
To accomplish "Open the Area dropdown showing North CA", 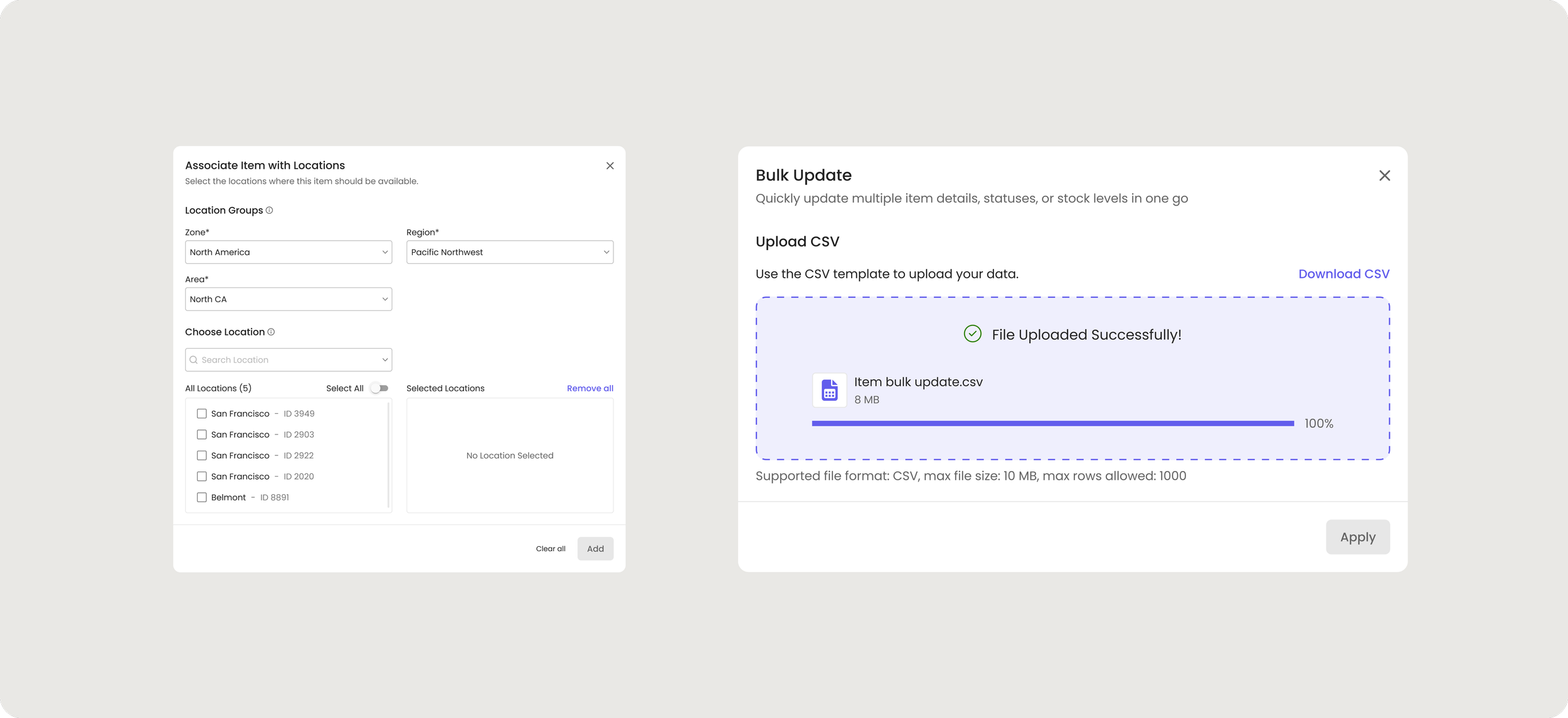I will tap(289, 299).
